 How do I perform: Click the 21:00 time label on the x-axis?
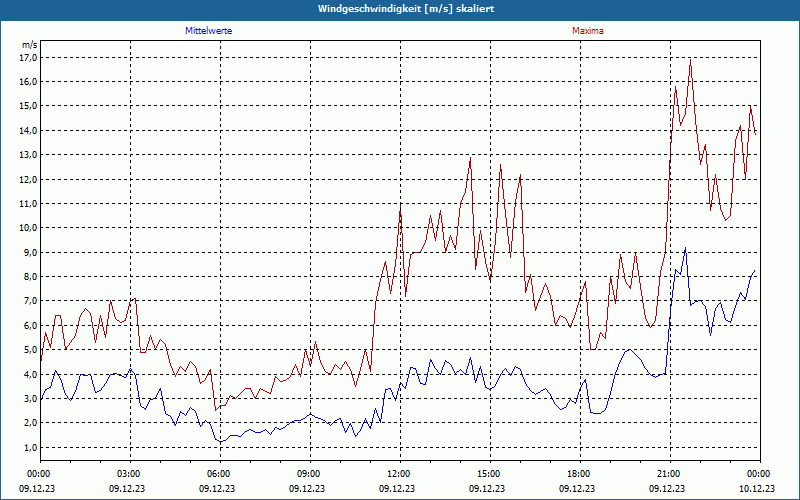click(670, 473)
